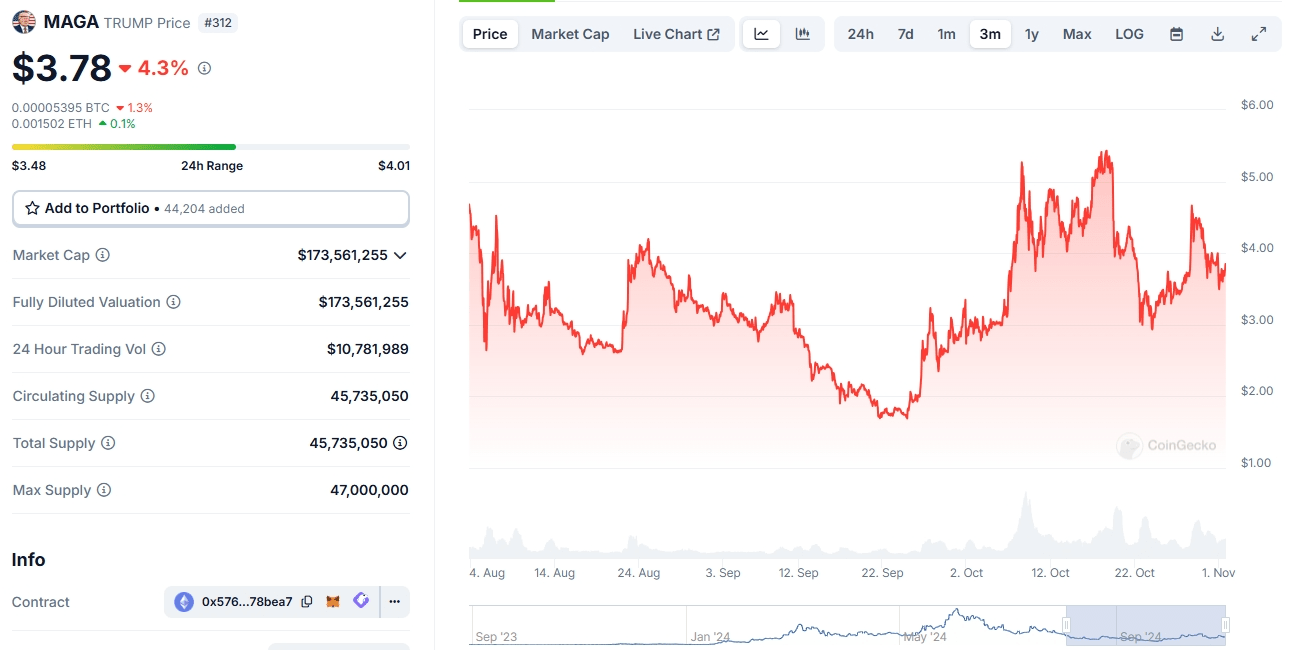Open the Live Chart external link
Image resolution: width=1292 pixels, height=650 pixels.
677,33
